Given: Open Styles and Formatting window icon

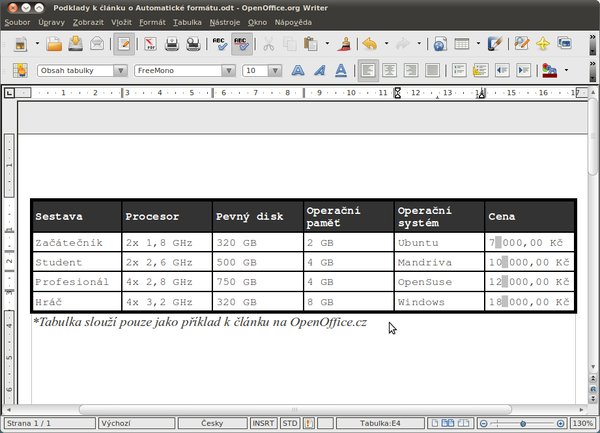Looking at the screenshot, I should coord(20,71).
